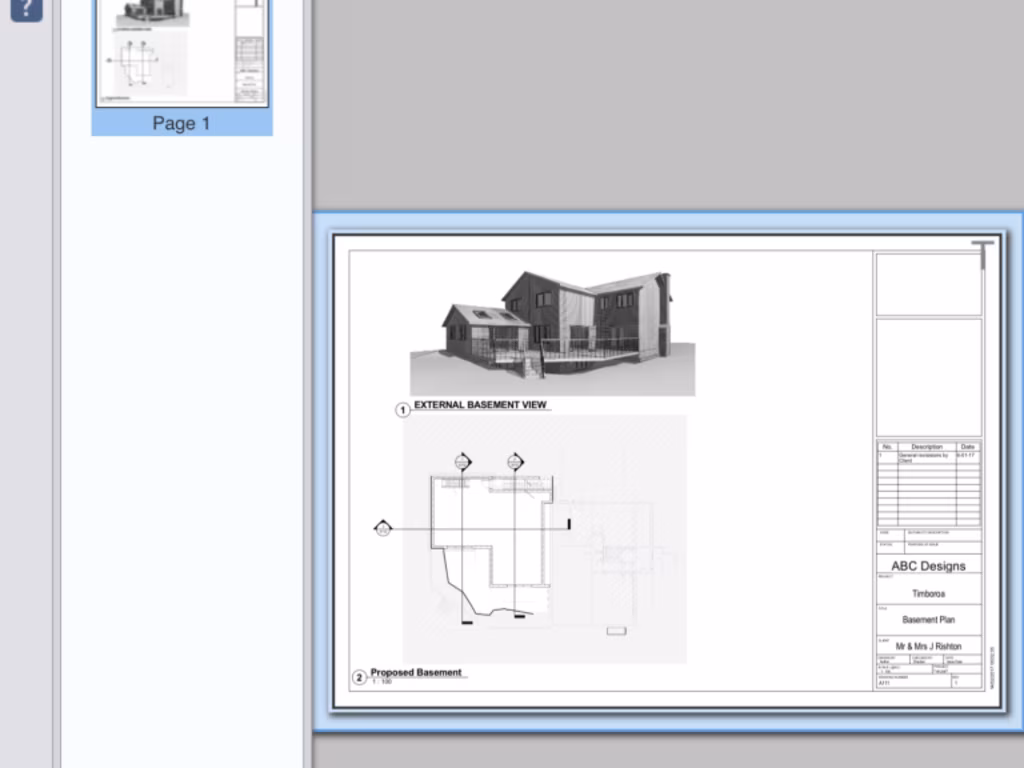The width and height of the screenshot is (1024, 768).
Task: Click the T-shaped cursor at page corner
Action: [984, 254]
